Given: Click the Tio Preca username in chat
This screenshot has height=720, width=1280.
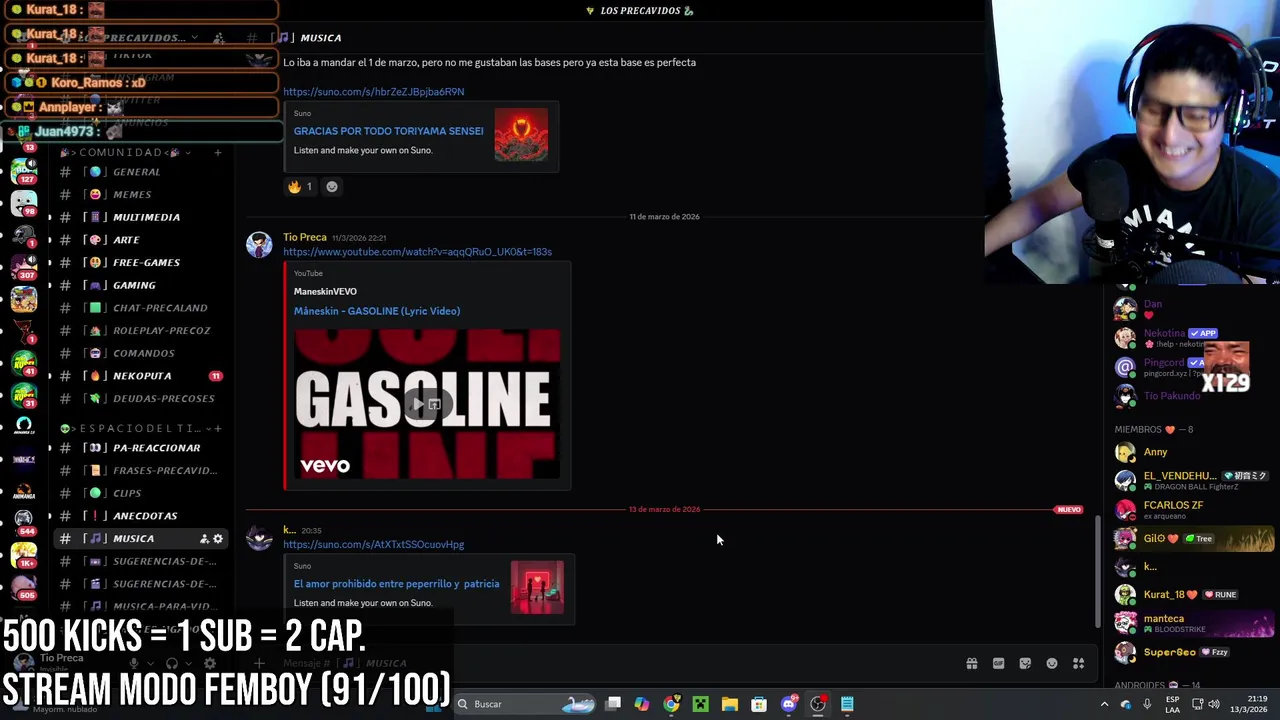Looking at the screenshot, I should (304, 237).
